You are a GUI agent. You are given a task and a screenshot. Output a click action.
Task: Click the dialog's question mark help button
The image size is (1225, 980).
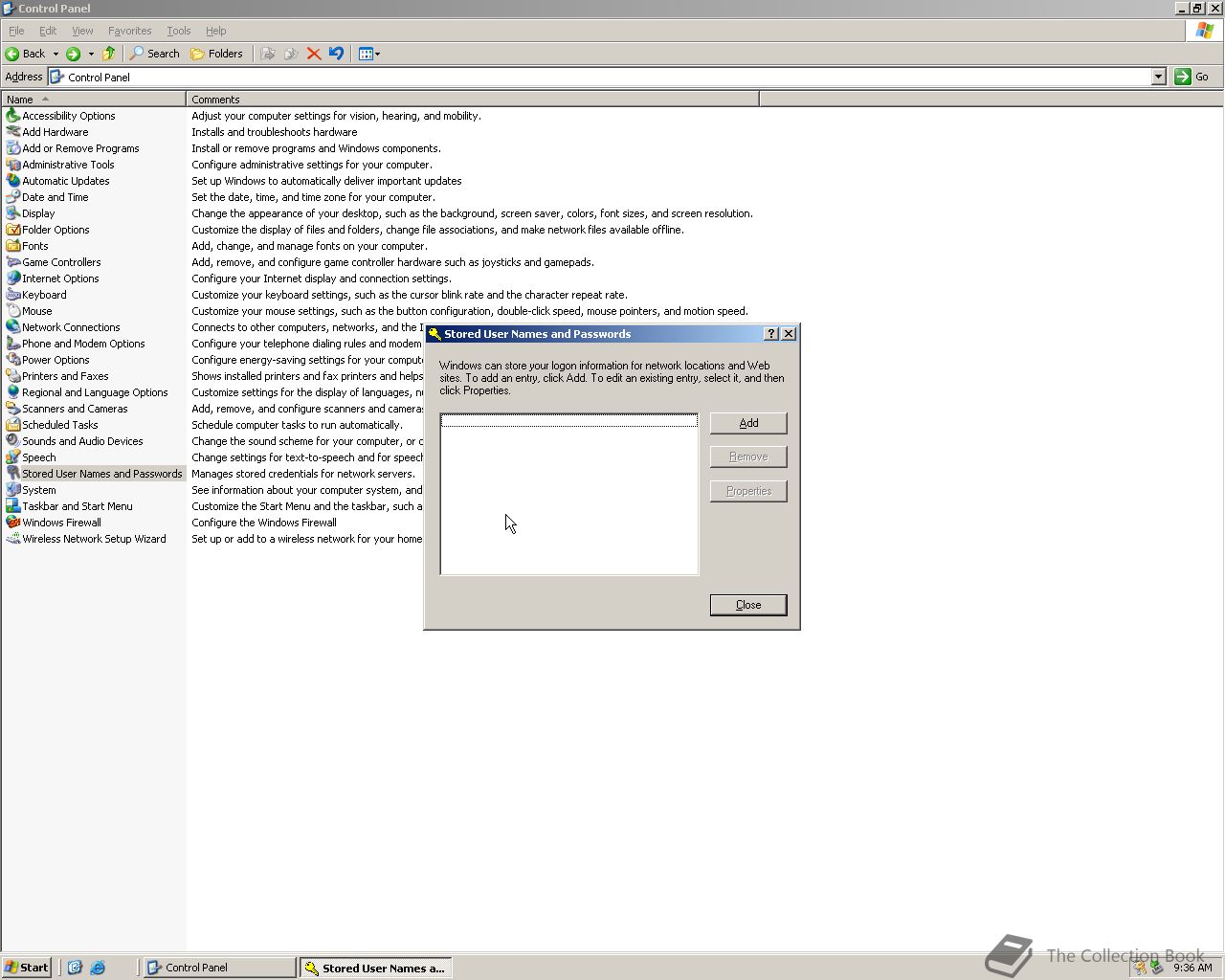[x=771, y=334]
